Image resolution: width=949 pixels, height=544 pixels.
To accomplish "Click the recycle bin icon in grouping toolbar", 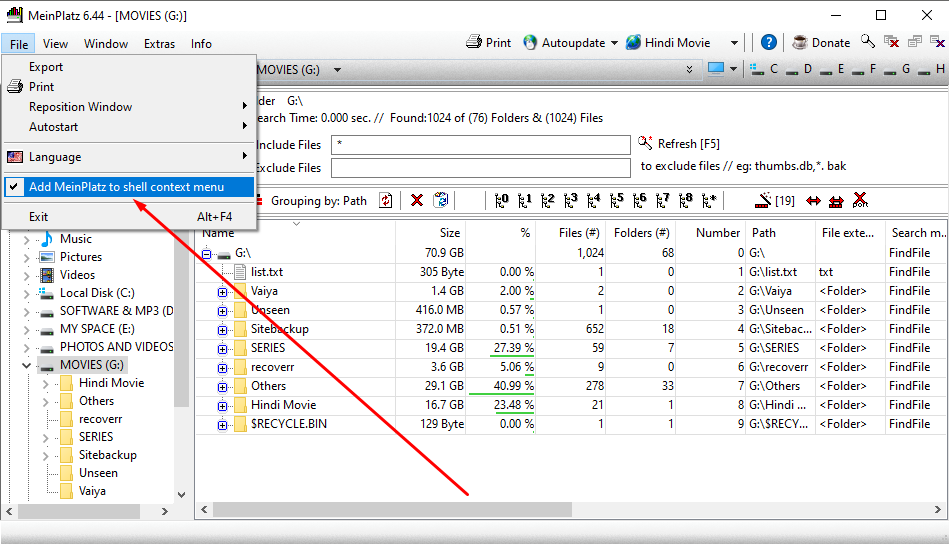I will 441,200.
